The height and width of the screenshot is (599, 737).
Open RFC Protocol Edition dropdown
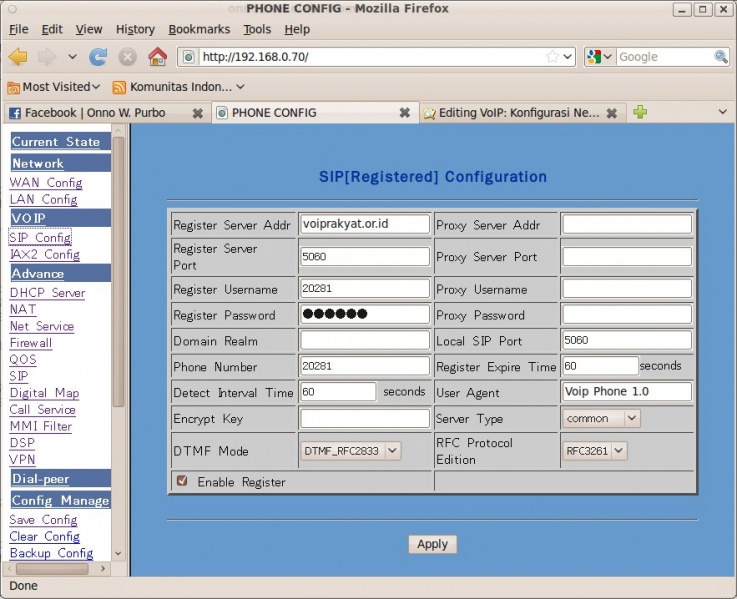(595, 451)
